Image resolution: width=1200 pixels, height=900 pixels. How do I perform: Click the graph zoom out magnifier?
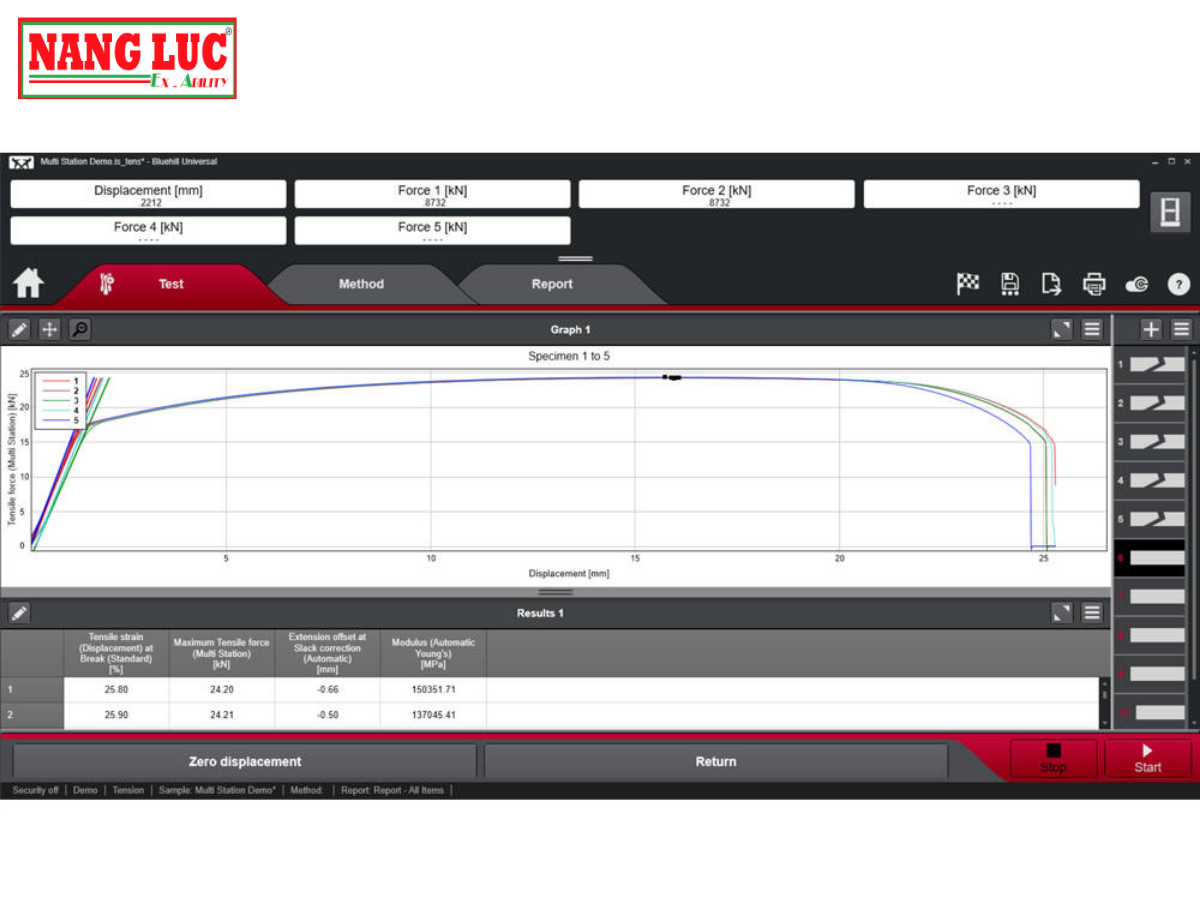(79, 329)
